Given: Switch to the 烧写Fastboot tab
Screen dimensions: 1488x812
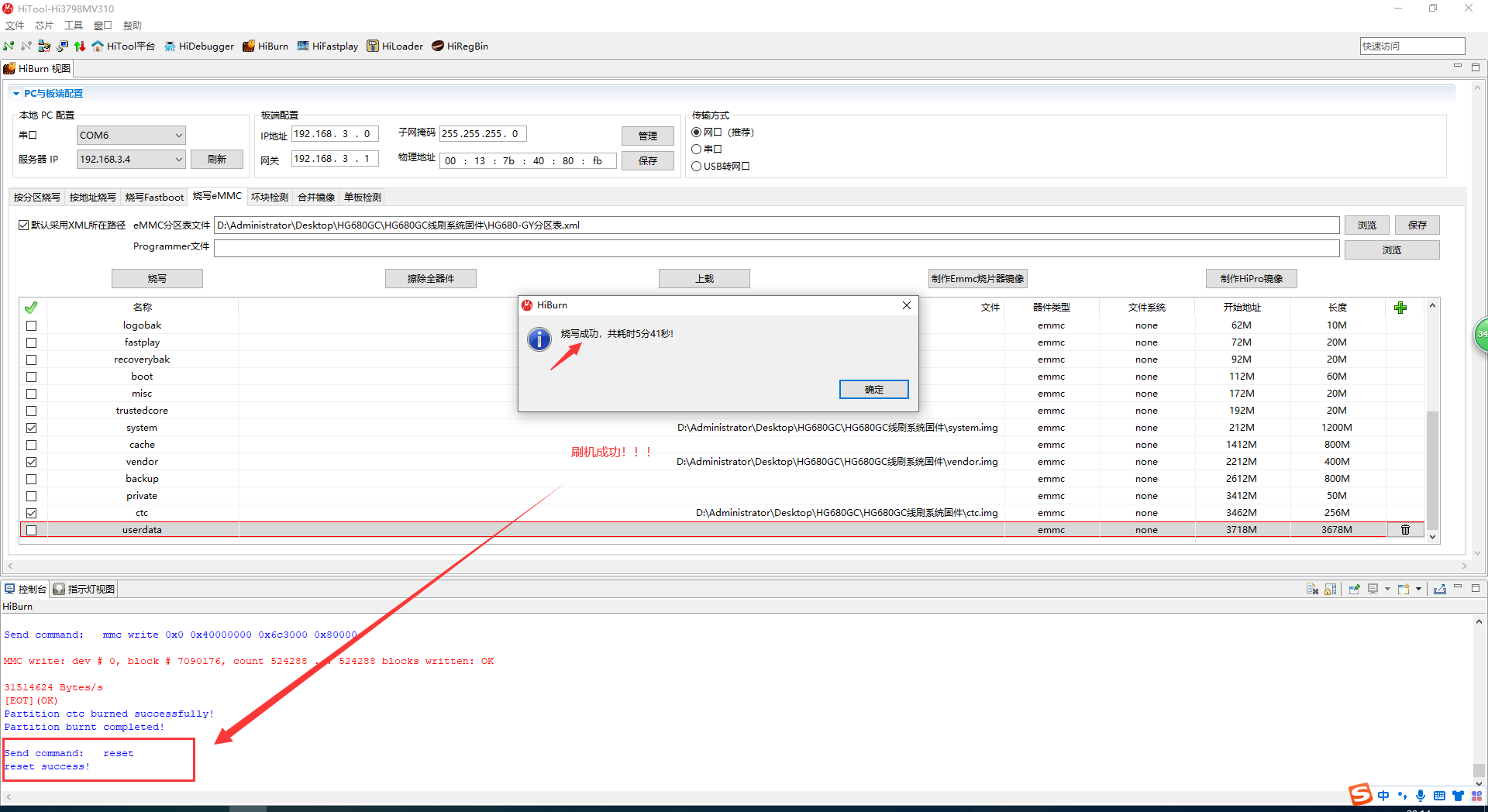Looking at the screenshot, I should [x=155, y=198].
